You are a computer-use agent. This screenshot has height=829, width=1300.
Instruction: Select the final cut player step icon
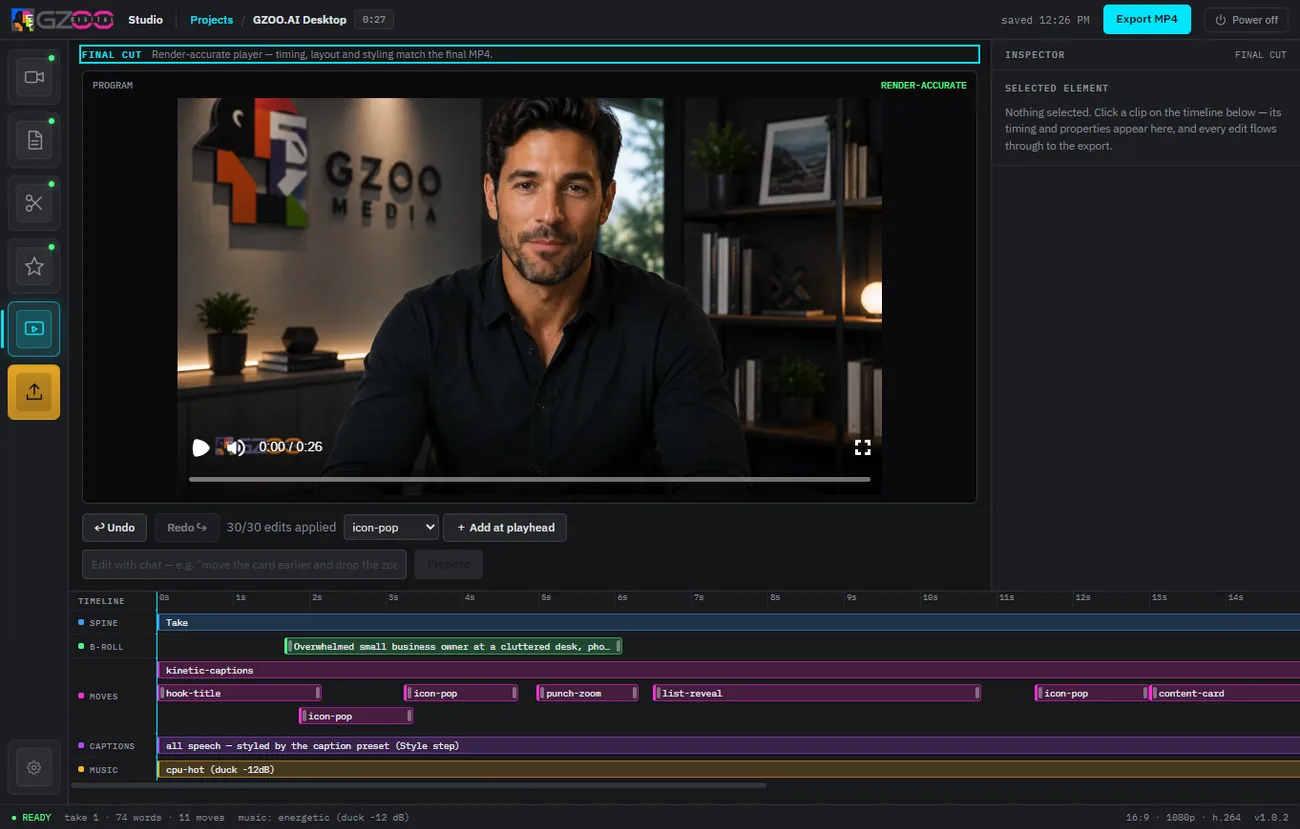[x=34, y=329]
